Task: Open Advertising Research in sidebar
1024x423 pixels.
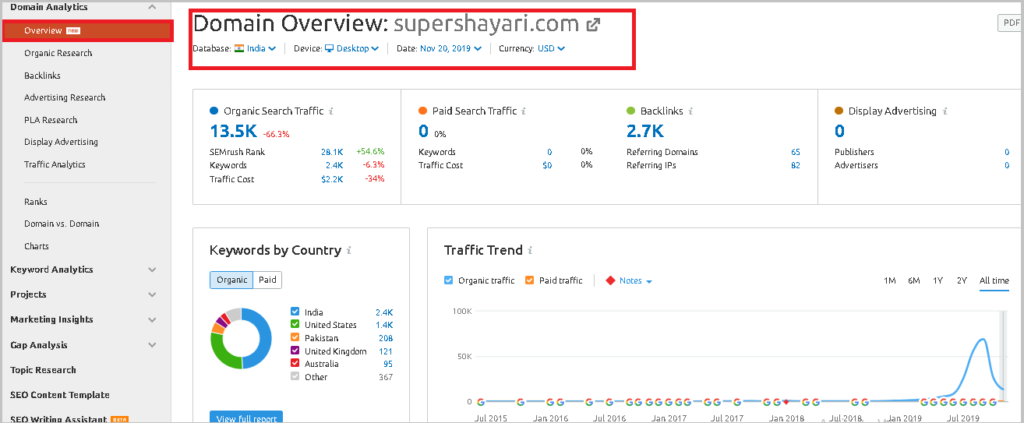Action: 65,98
